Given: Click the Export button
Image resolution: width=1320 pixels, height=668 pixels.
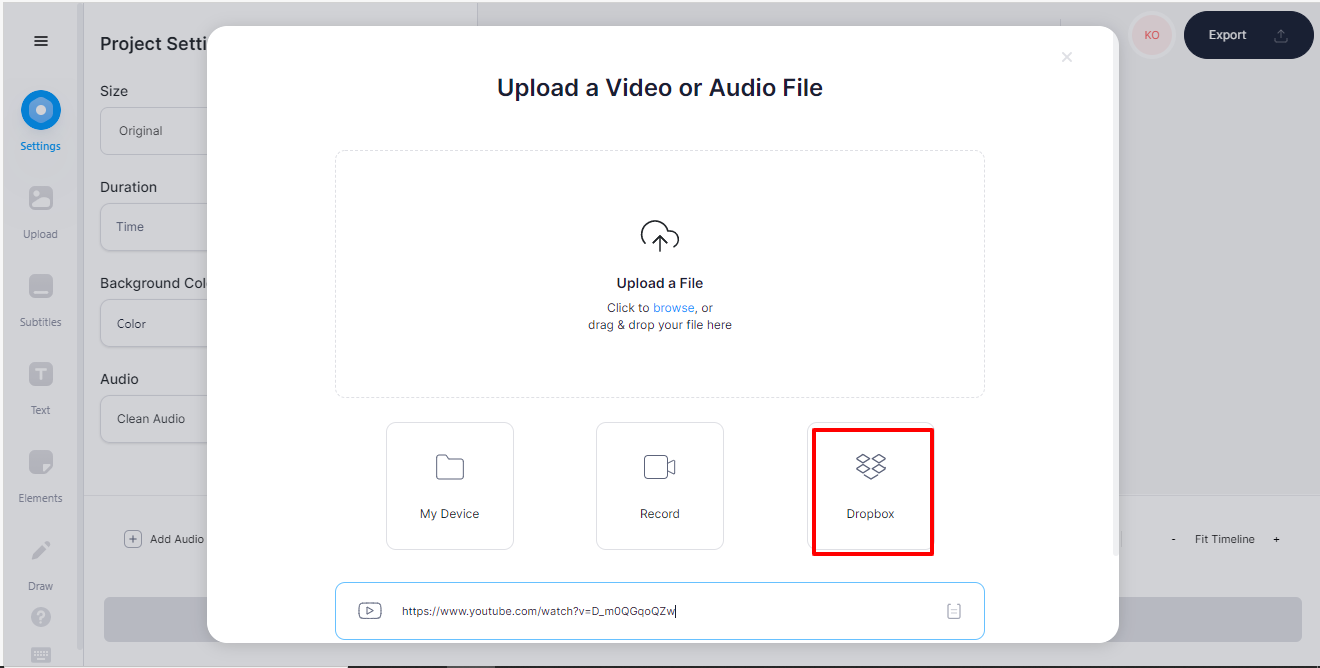Looking at the screenshot, I should point(1249,35).
